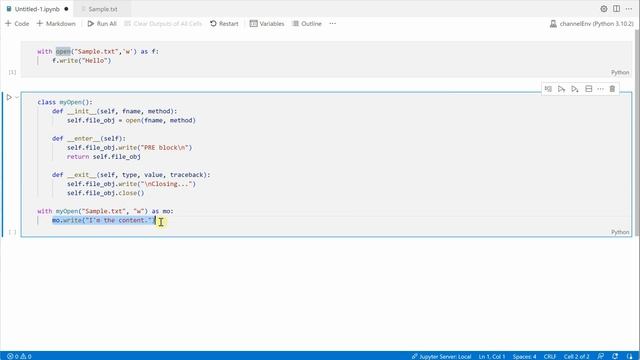Image resolution: width=640 pixels, height=360 pixels.
Task: Expand run options dropdown beside run button
Action: tap(17, 97)
